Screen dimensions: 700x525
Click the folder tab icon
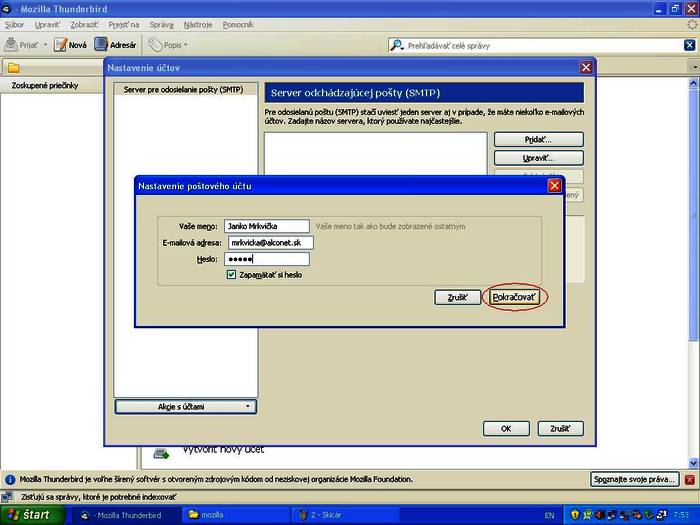pos(13,68)
